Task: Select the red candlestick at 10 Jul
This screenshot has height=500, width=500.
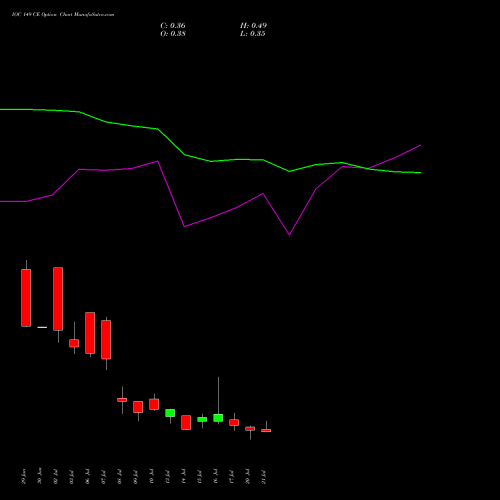Action: [x=154, y=404]
